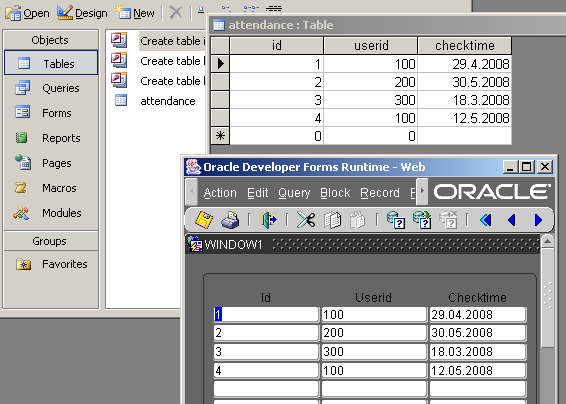Click the Save icon in Oracle Forms toolbar

[204, 220]
